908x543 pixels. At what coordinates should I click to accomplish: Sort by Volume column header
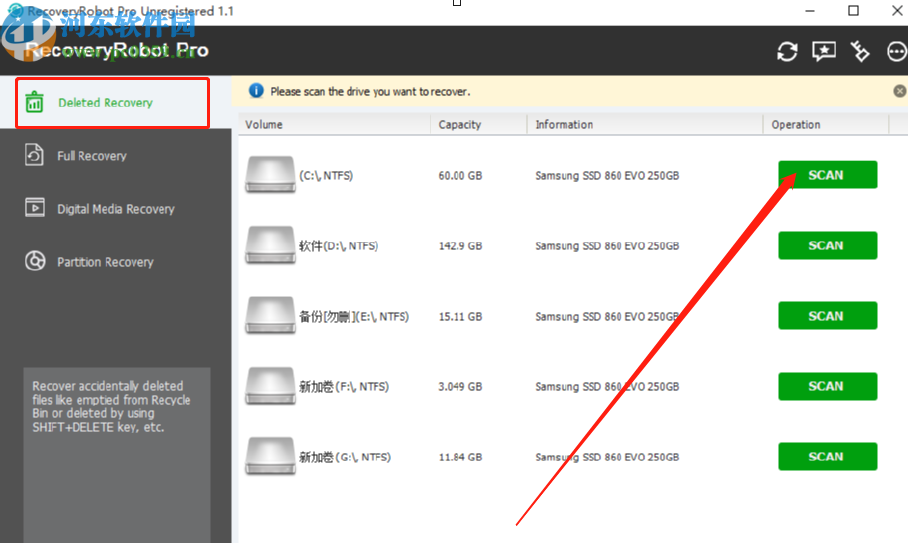[335, 124]
